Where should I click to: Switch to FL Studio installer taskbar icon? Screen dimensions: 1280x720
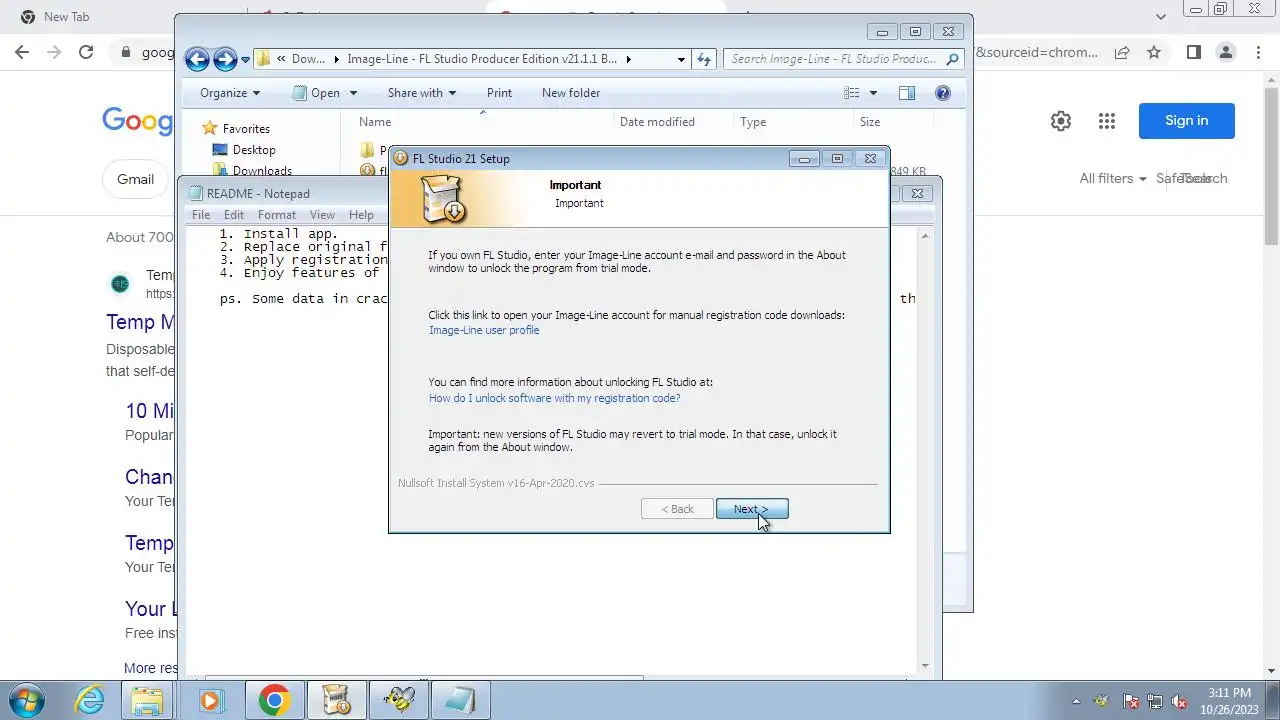click(336, 701)
